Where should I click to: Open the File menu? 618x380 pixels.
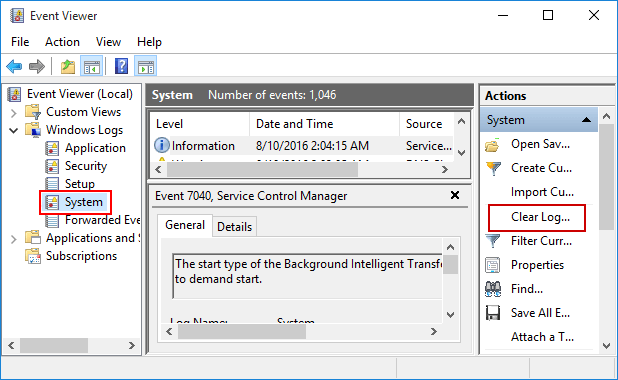pyautogui.click(x=20, y=42)
